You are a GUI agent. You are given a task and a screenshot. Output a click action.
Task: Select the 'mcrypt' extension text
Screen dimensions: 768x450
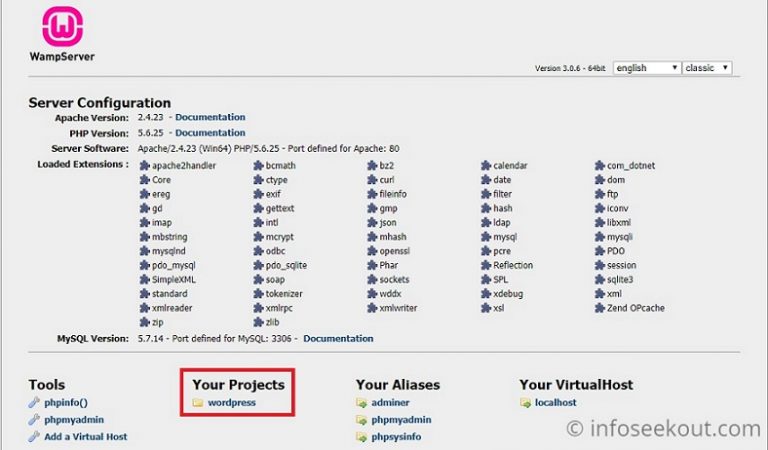[280, 237]
